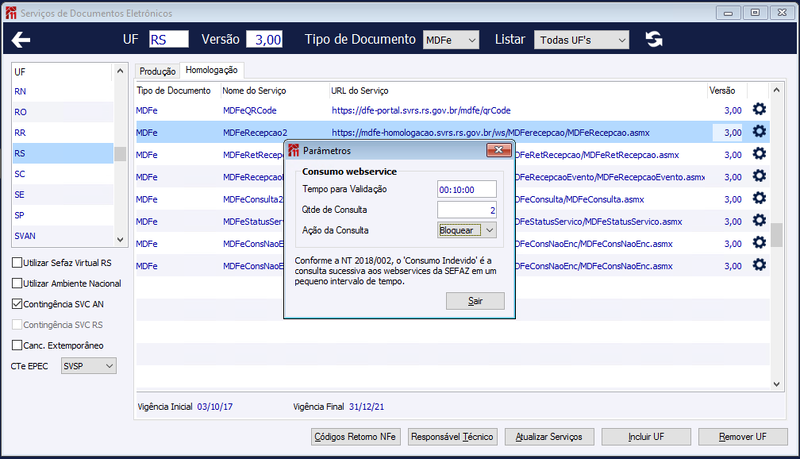Image resolution: width=800 pixels, height=459 pixels.
Task: Select RO in the UF list
Action: pos(63,112)
